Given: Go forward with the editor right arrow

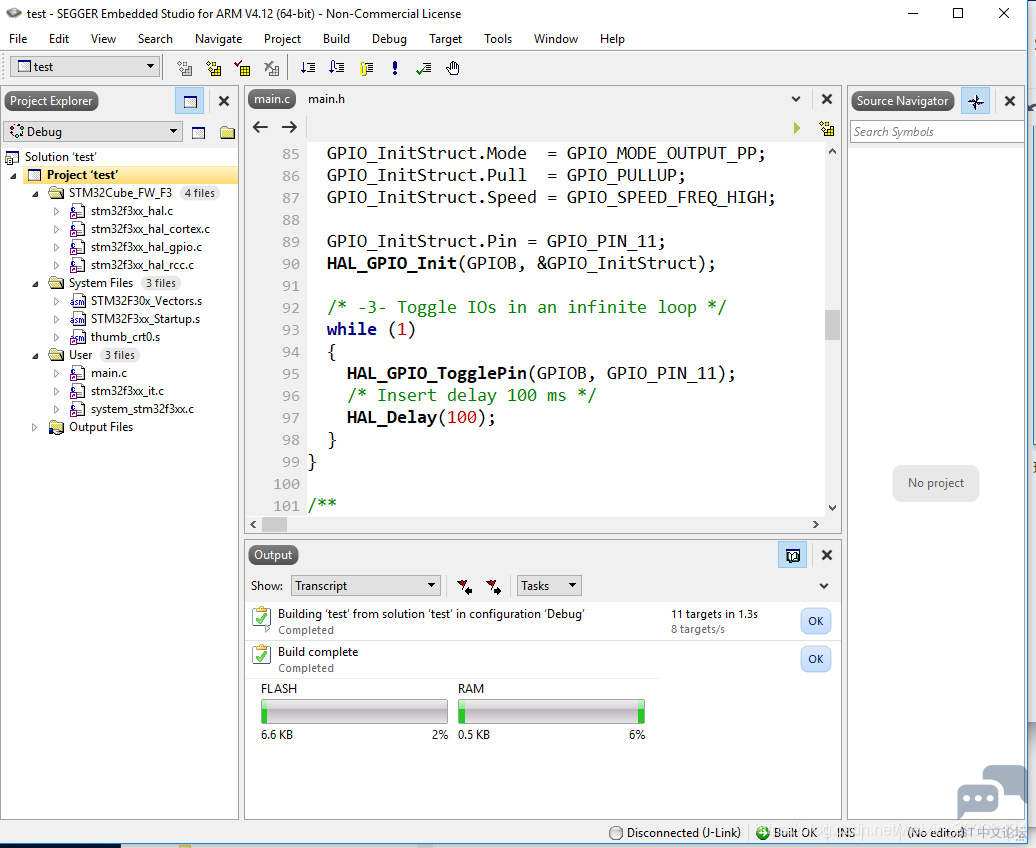Looking at the screenshot, I should (x=289, y=127).
